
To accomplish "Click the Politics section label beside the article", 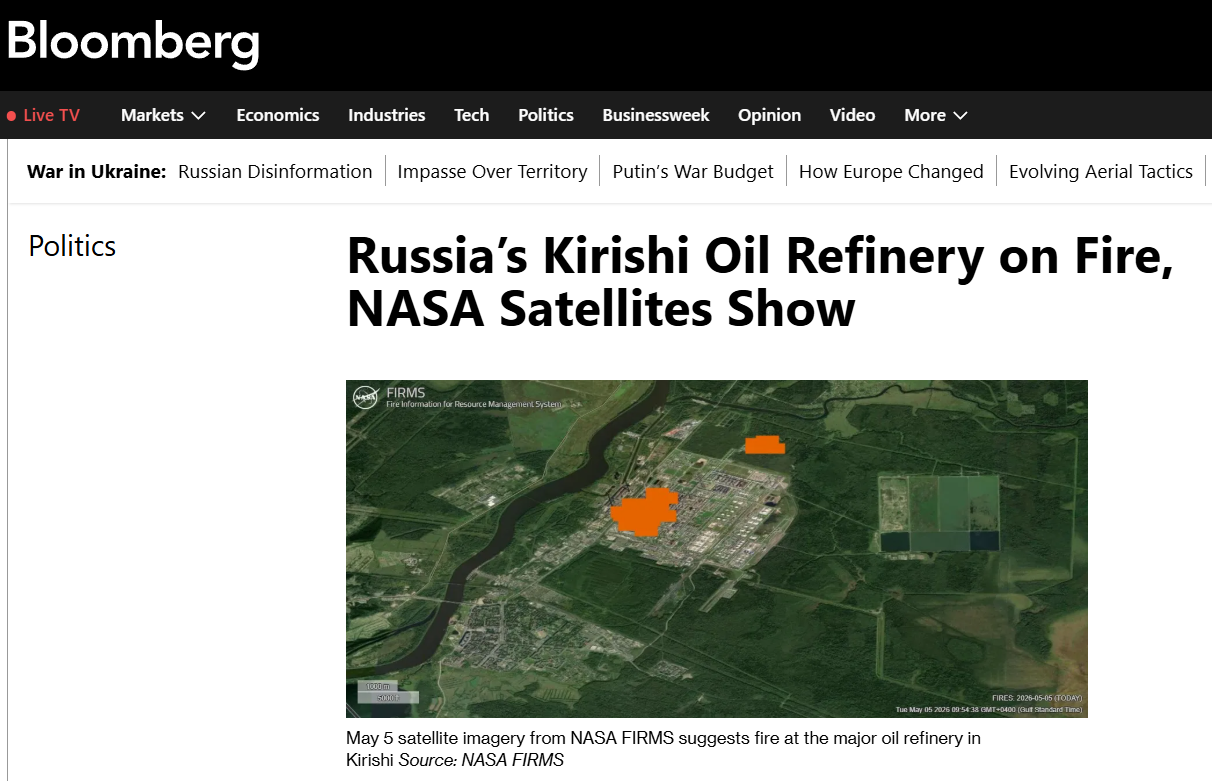I will (x=72, y=246).
